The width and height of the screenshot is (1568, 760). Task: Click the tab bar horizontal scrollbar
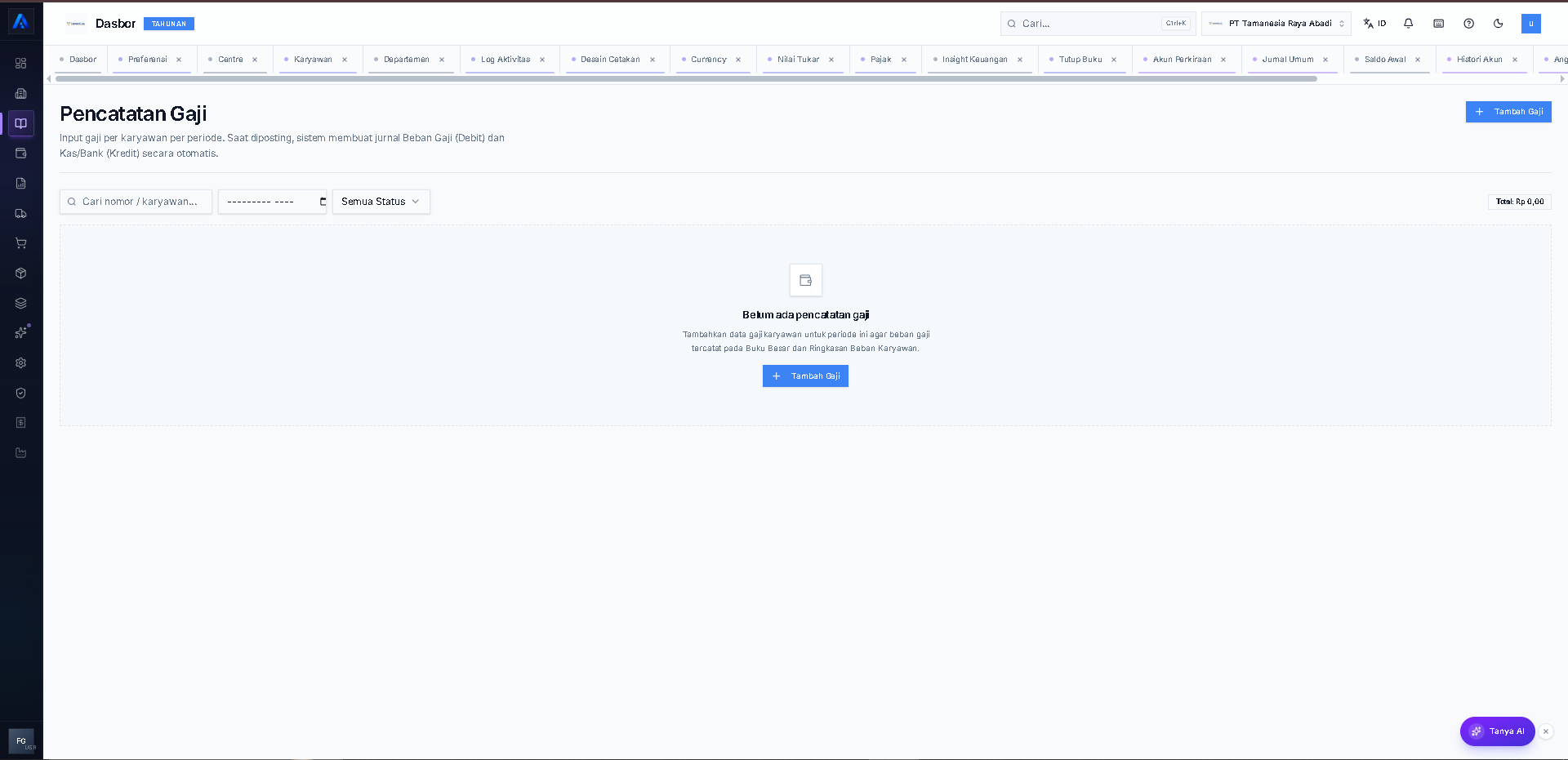pyautogui.click(x=686, y=79)
